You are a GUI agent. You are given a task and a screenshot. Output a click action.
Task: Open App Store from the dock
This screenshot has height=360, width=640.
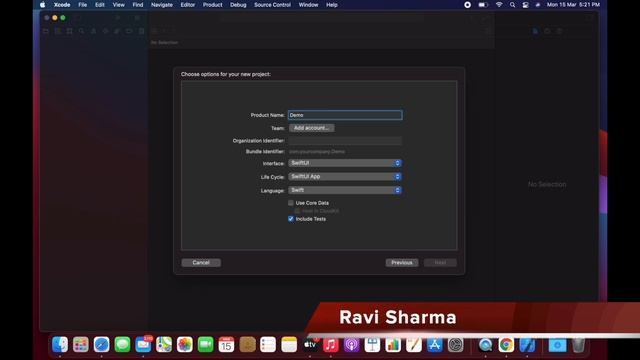[x=435, y=344]
